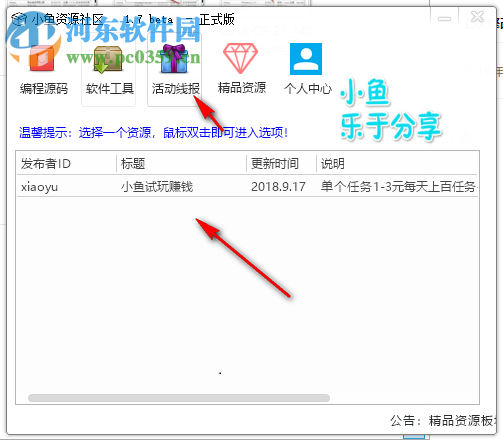Click the 软件工具 label
Image resolution: width=503 pixels, height=441 pixels.
(110, 89)
